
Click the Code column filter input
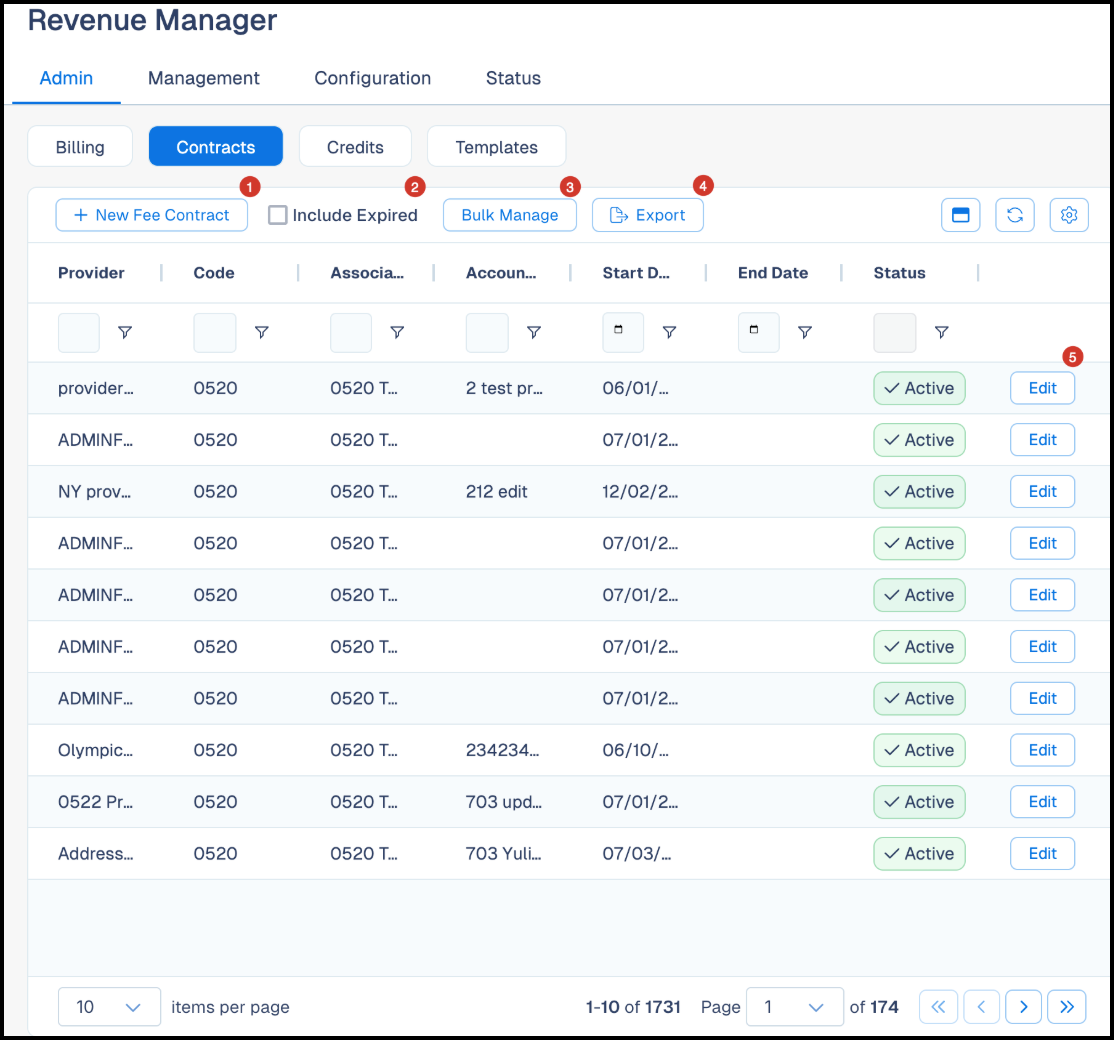point(215,332)
